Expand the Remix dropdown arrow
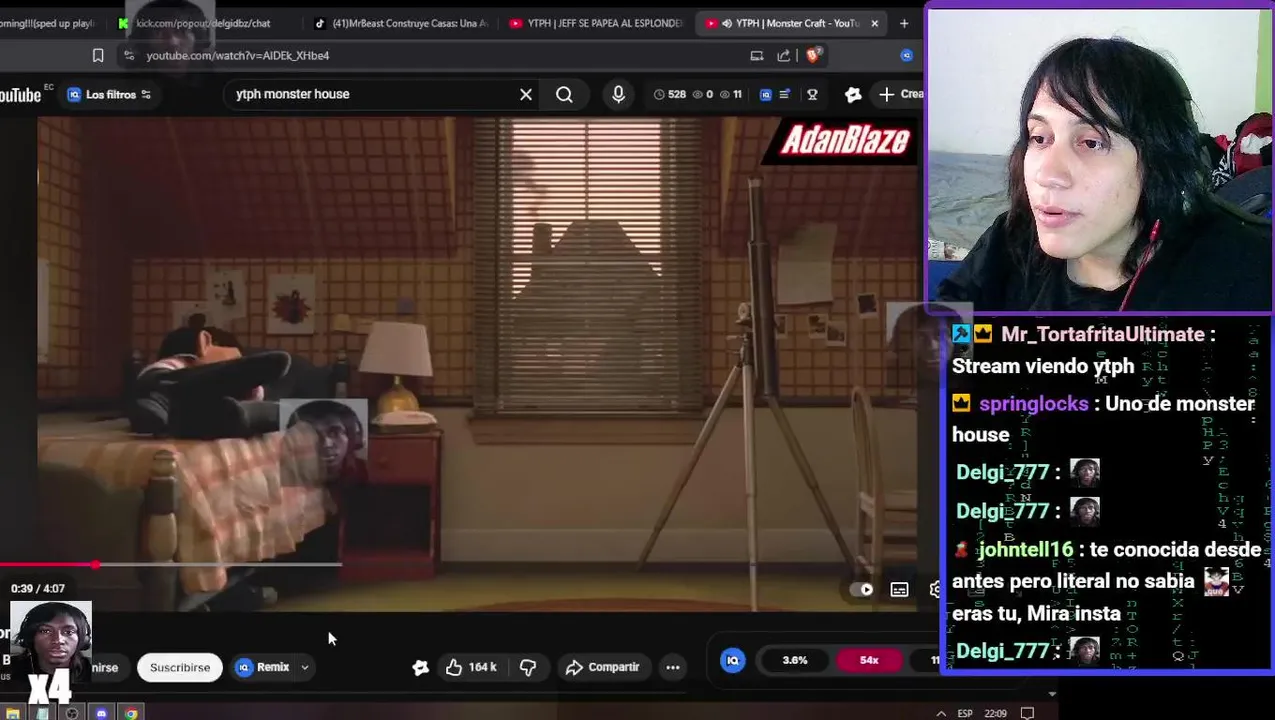The width and height of the screenshot is (1275, 720). [305, 667]
